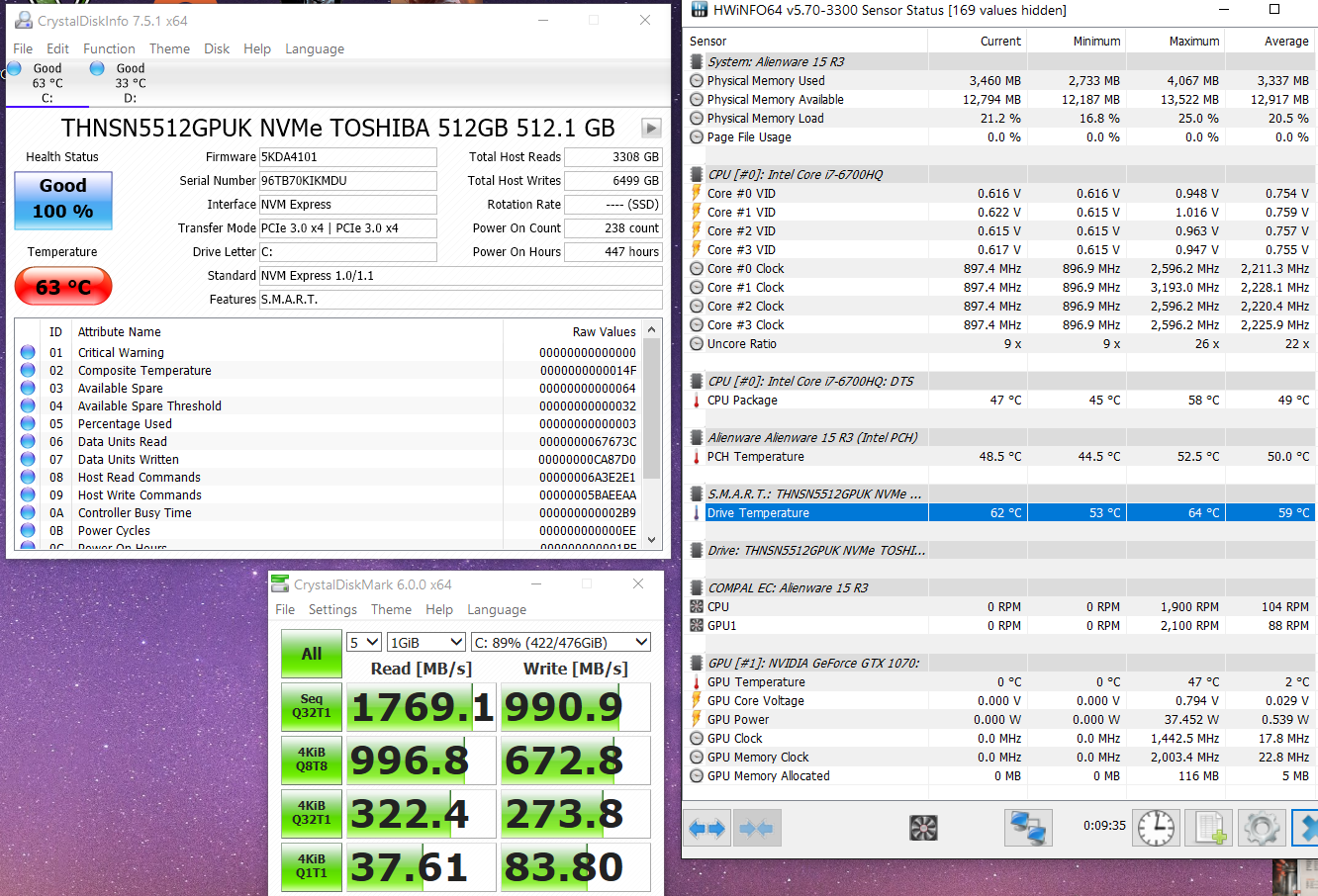
Task: Click the collapse columns inward arrows icon
Action: tap(757, 828)
